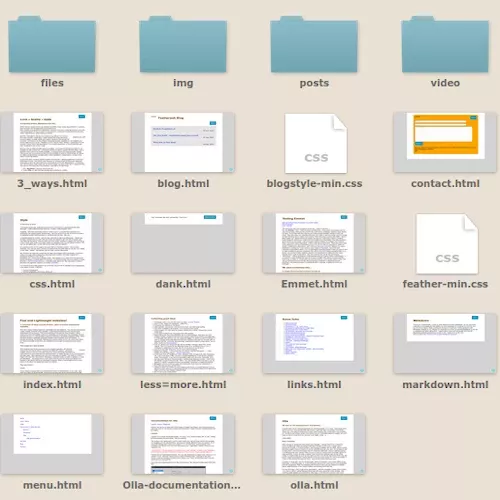Click the 3_ways.html page thumbnail
Screen dimensions: 500x500
pos(52,142)
